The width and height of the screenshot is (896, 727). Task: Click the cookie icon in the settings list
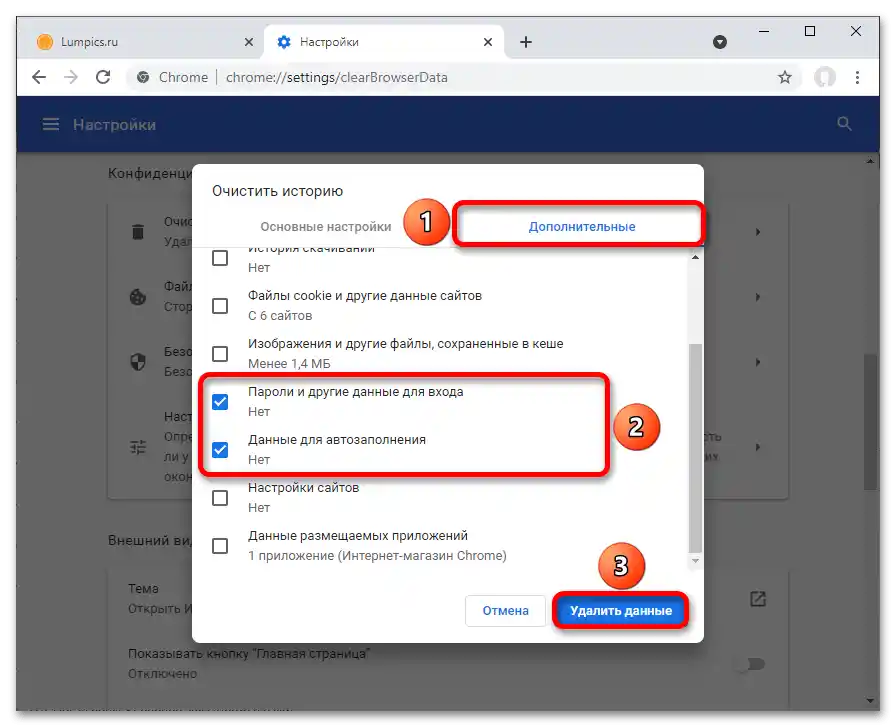coord(138,297)
